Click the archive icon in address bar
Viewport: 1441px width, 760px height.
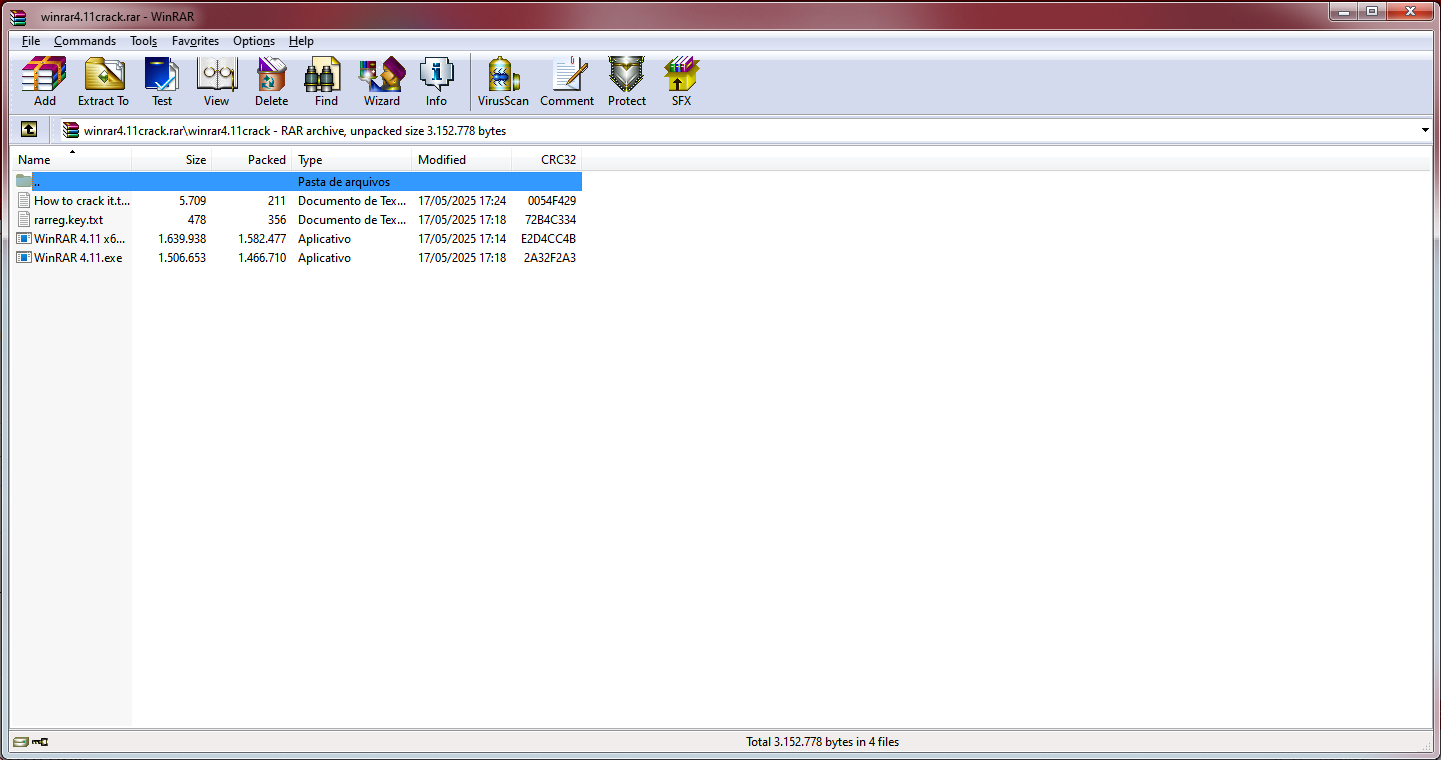tap(70, 130)
